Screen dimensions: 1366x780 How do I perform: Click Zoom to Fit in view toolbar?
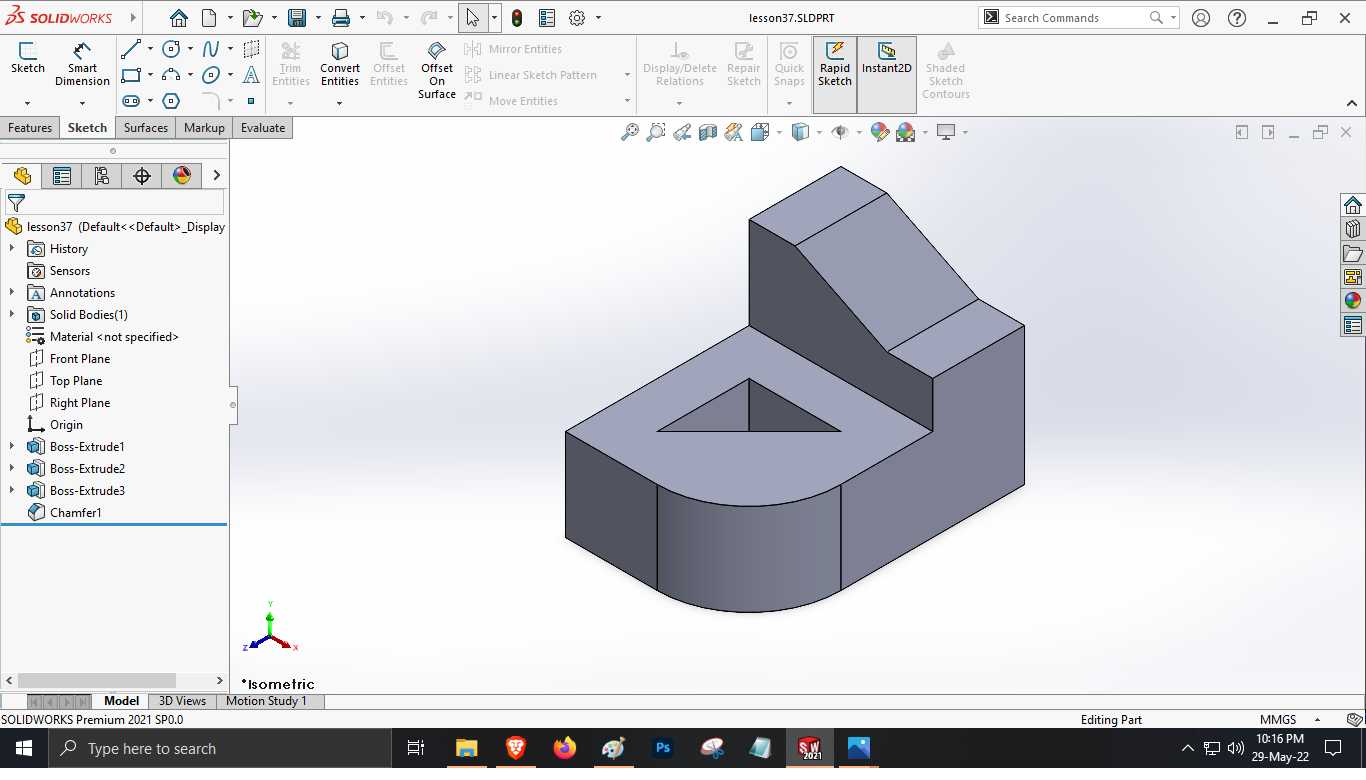(630, 132)
